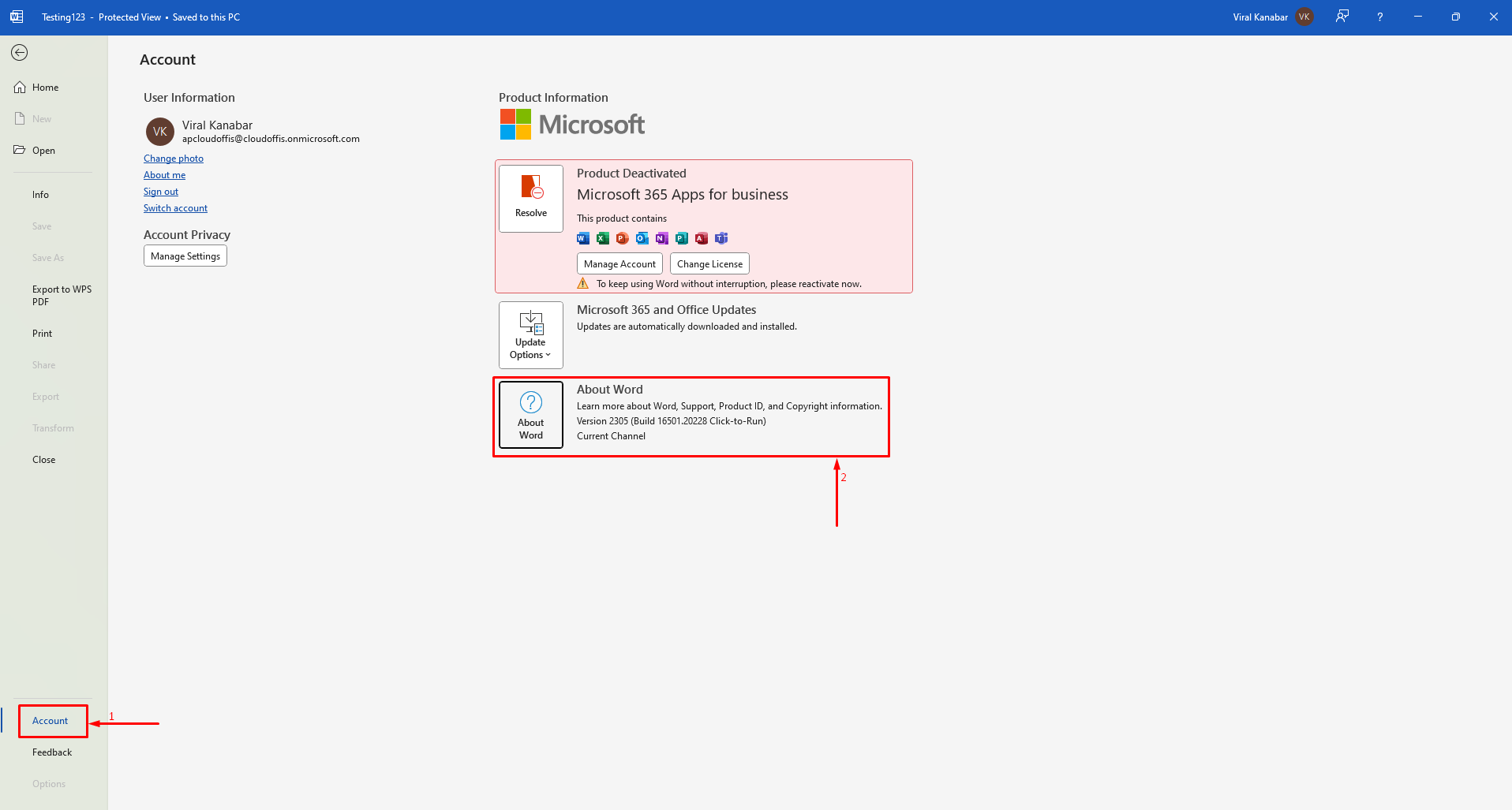
Task: Click the yellow warning triangle icon
Action: tap(583, 283)
